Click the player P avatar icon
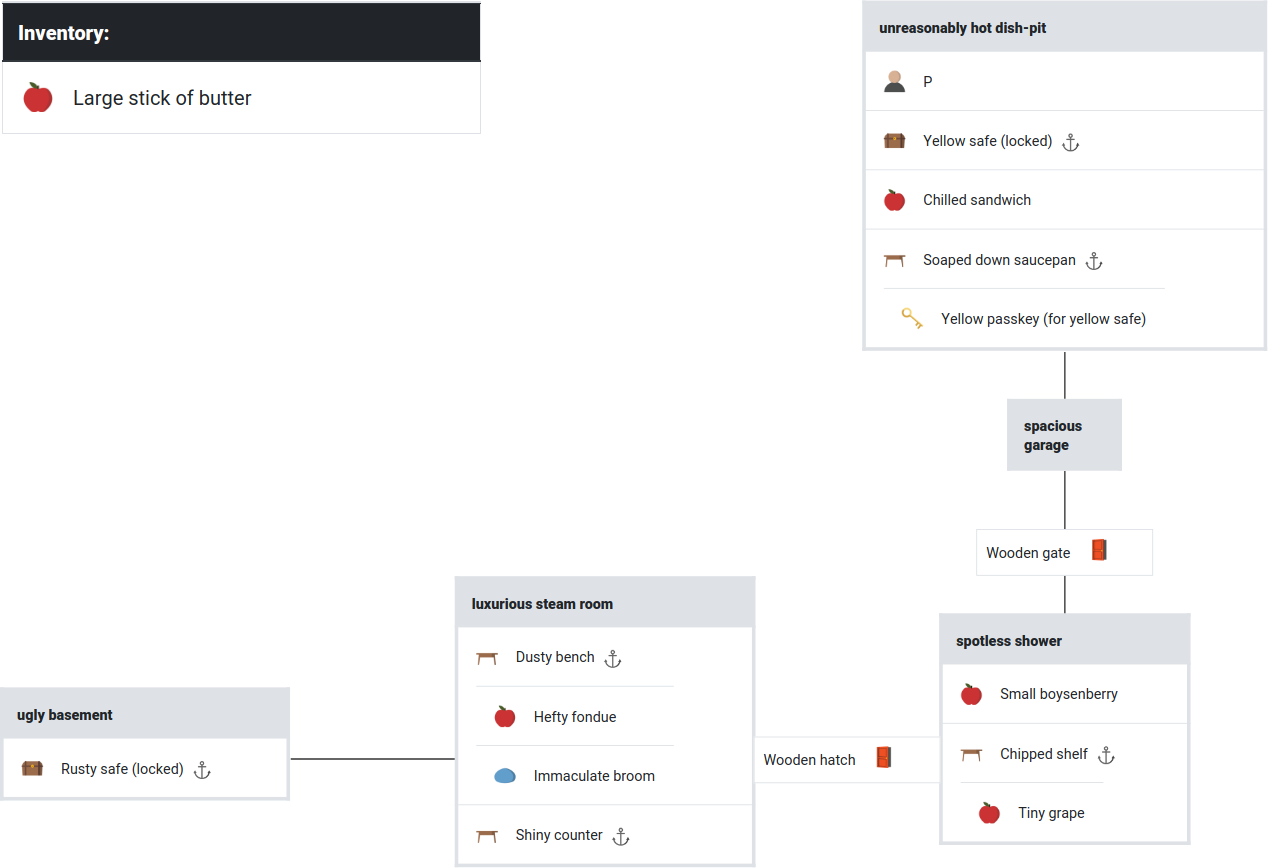Viewport: 1268px width, 868px height. 894,82
